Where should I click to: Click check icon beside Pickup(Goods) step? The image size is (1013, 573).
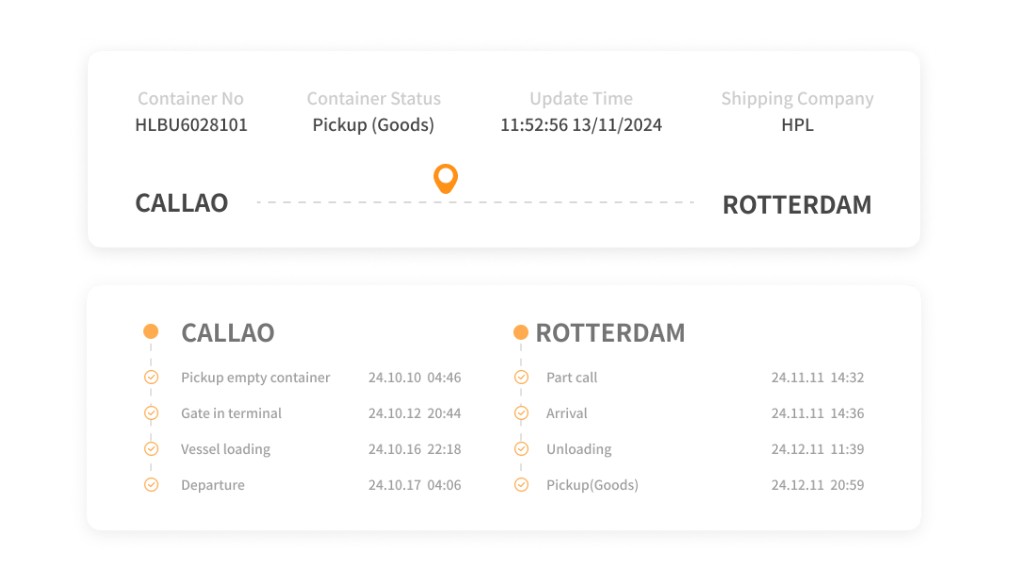(x=521, y=485)
